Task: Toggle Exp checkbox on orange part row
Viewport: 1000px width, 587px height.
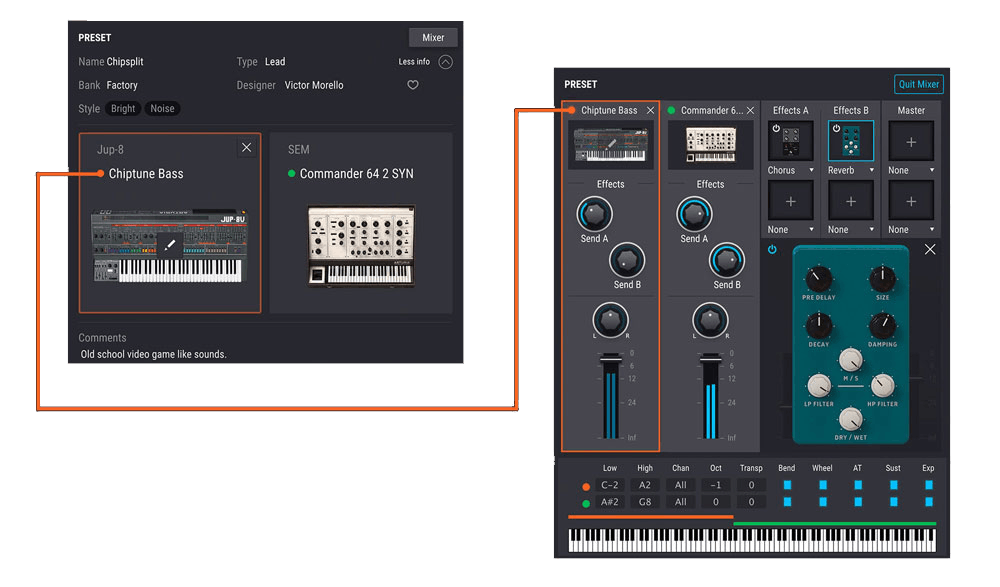Action: click(x=929, y=485)
